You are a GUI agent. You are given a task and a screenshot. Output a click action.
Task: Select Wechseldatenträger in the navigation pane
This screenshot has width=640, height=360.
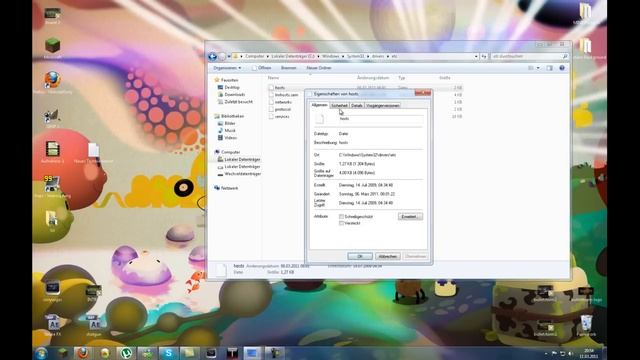(242, 174)
